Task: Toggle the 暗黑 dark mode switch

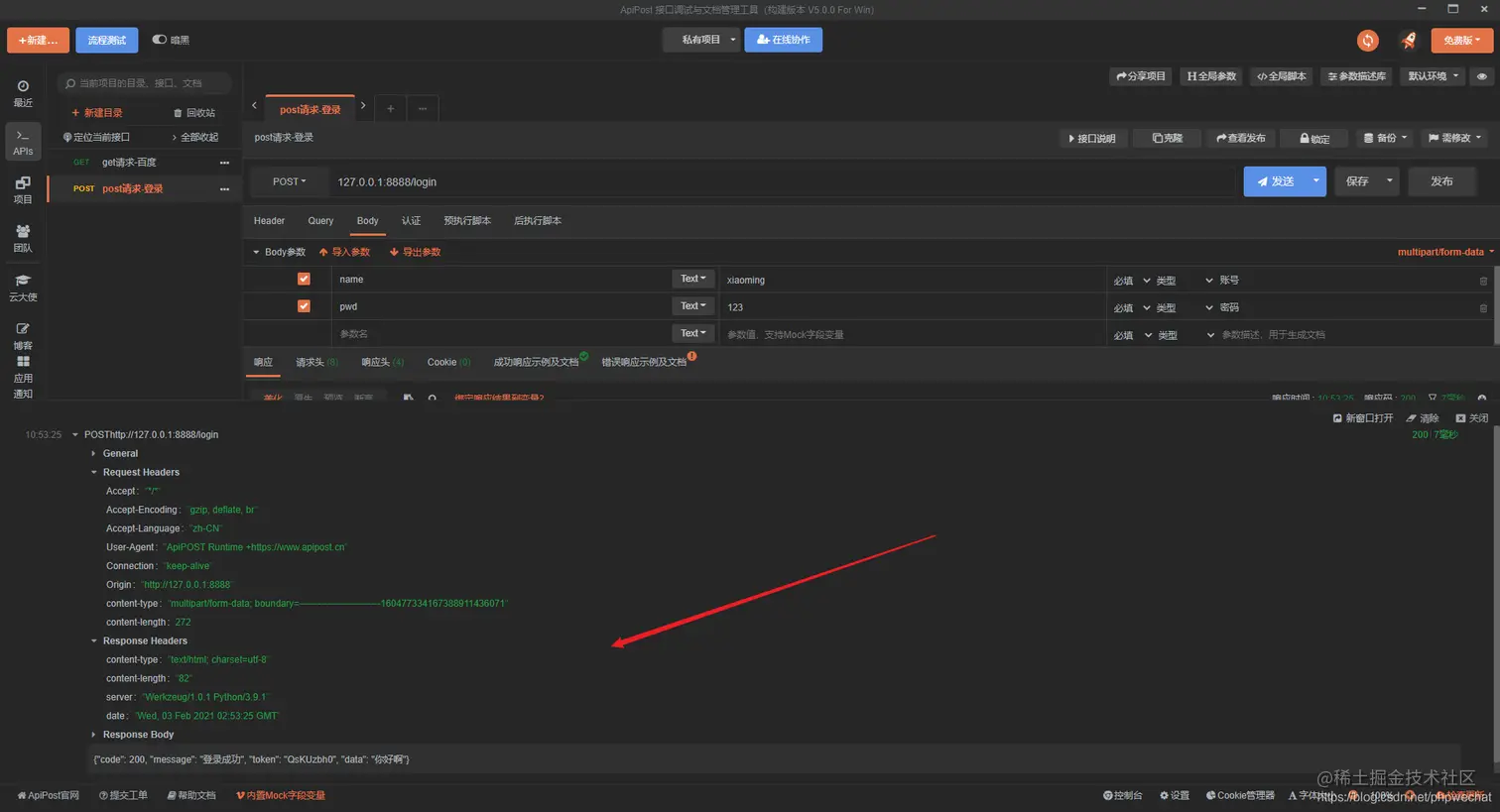Action: click(x=160, y=40)
